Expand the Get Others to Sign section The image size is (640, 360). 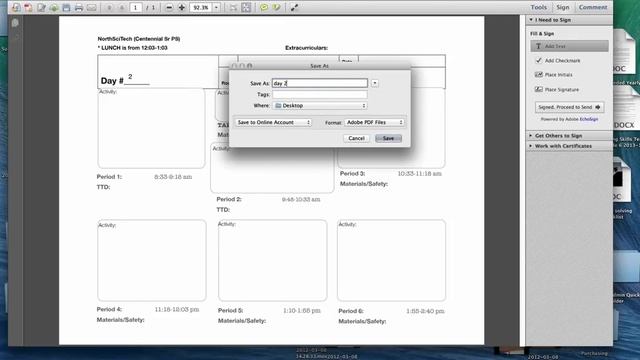coord(569,136)
